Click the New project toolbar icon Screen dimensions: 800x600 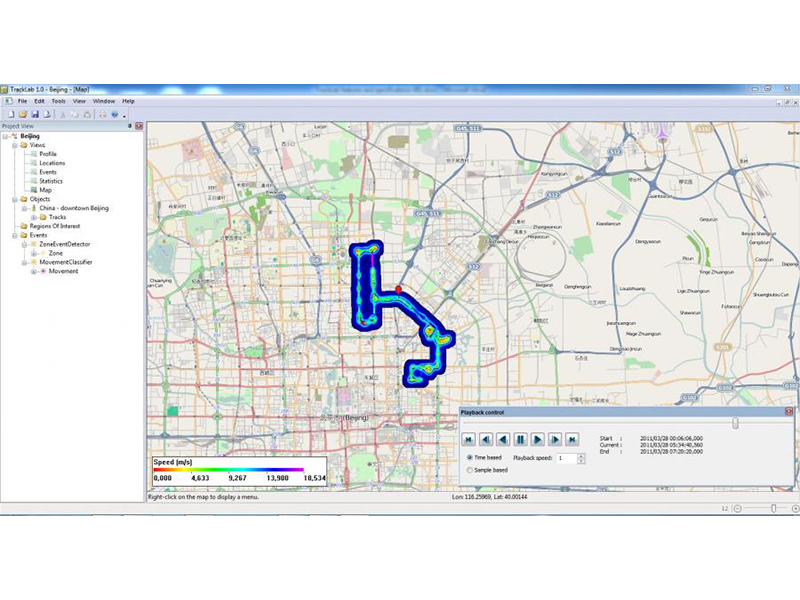[x=10, y=113]
